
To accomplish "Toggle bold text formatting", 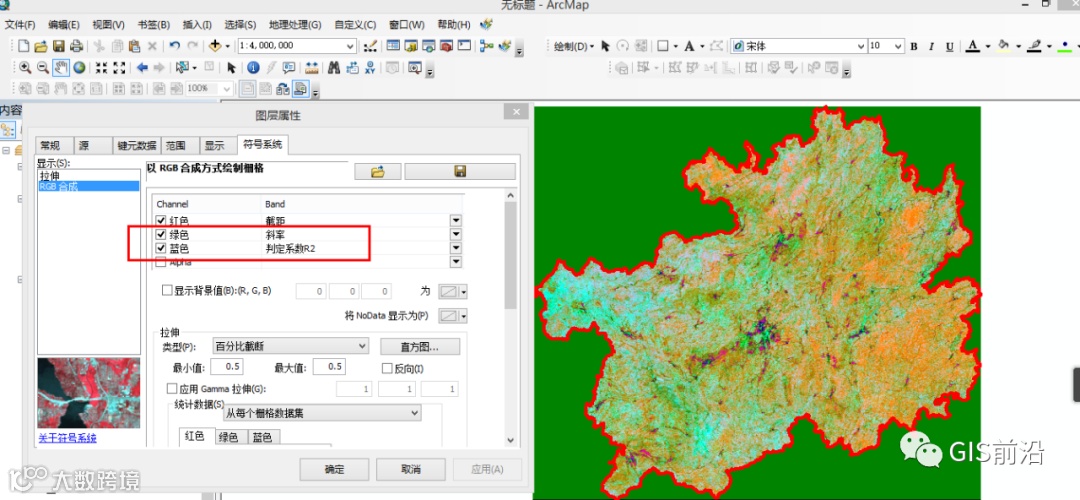I will point(914,46).
